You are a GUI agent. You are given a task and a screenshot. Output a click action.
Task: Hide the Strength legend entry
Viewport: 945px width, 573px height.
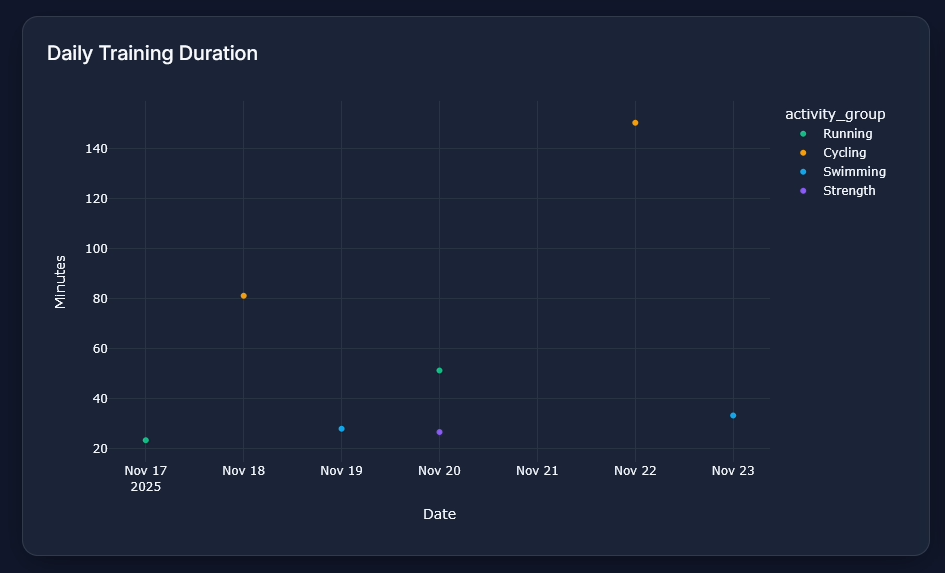coord(848,191)
